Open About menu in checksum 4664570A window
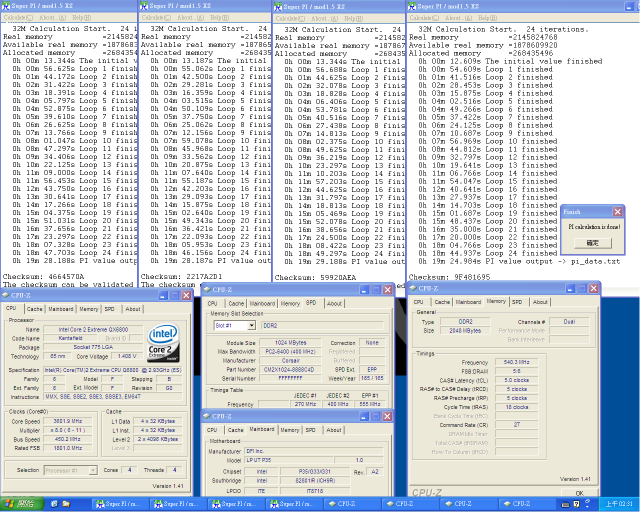 pyautogui.click(x=52, y=18)
